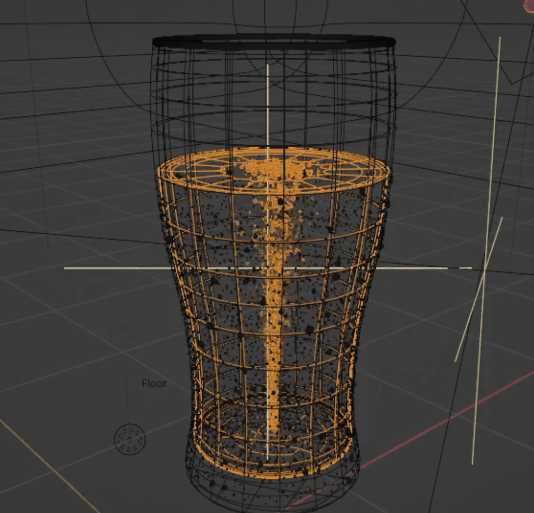Select the orange liquid surface mesh top

coord(273,171)
